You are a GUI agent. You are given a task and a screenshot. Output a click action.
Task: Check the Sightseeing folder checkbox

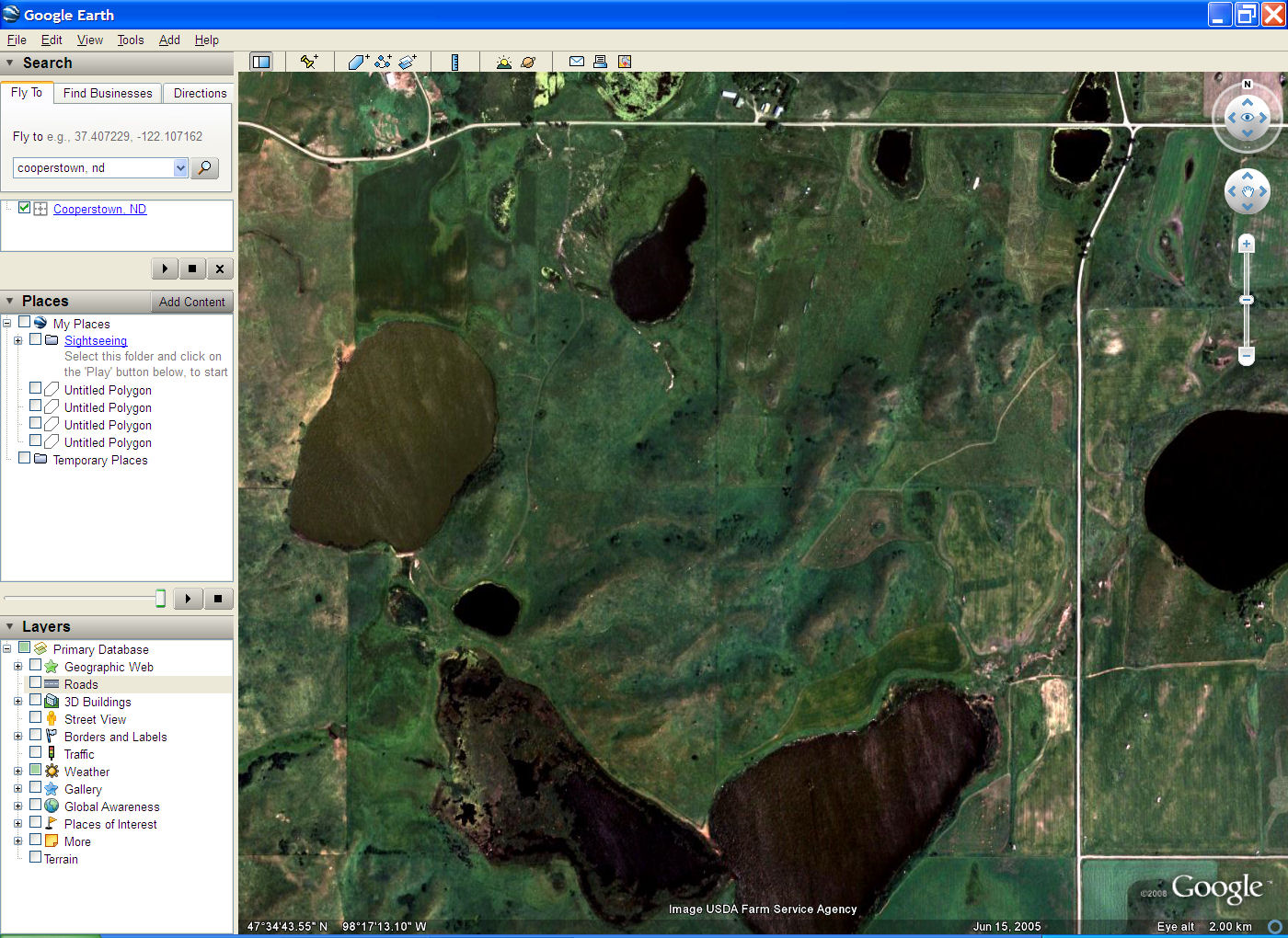point(36,338)
